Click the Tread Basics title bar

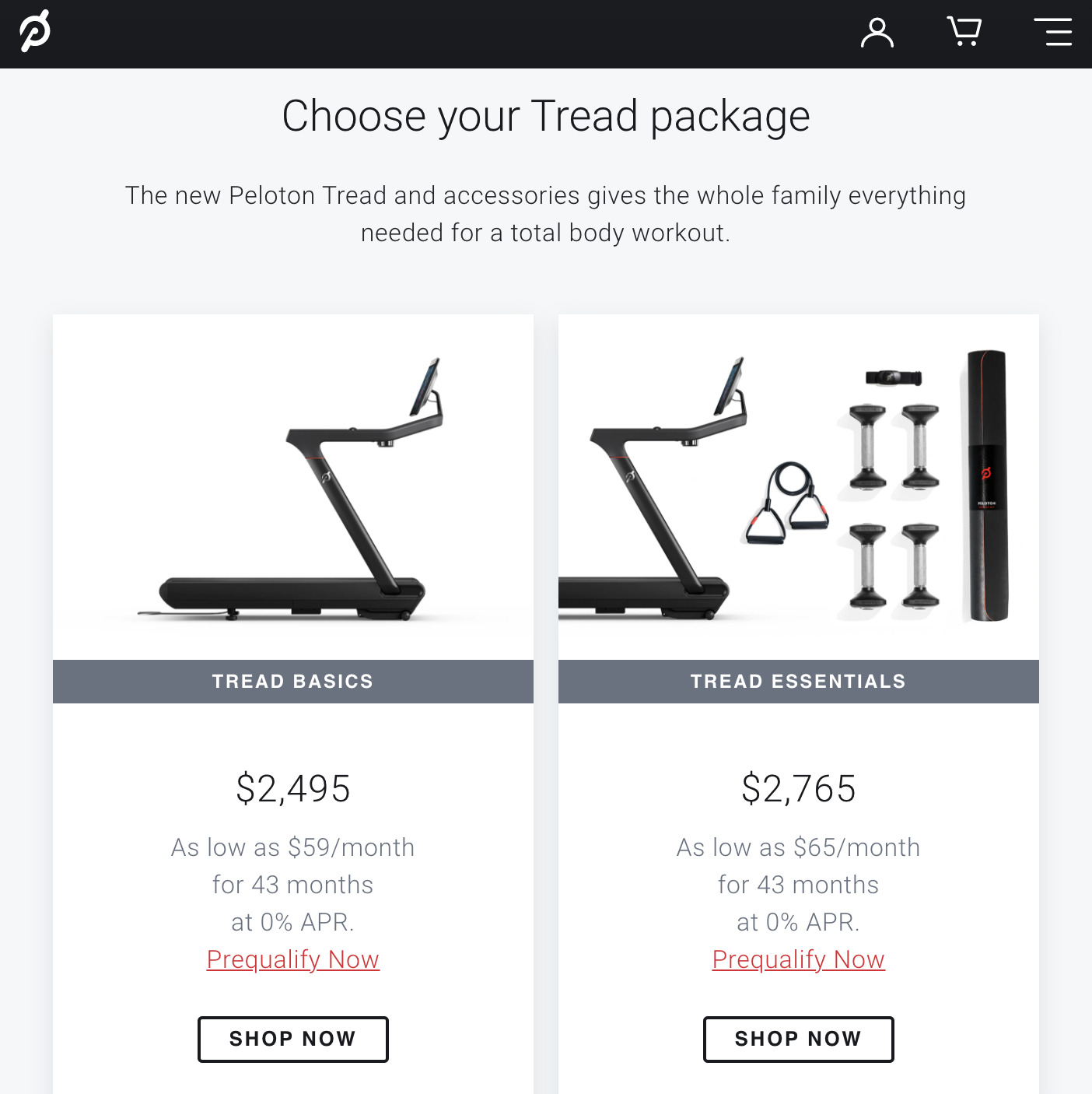[x=293, y=682]
